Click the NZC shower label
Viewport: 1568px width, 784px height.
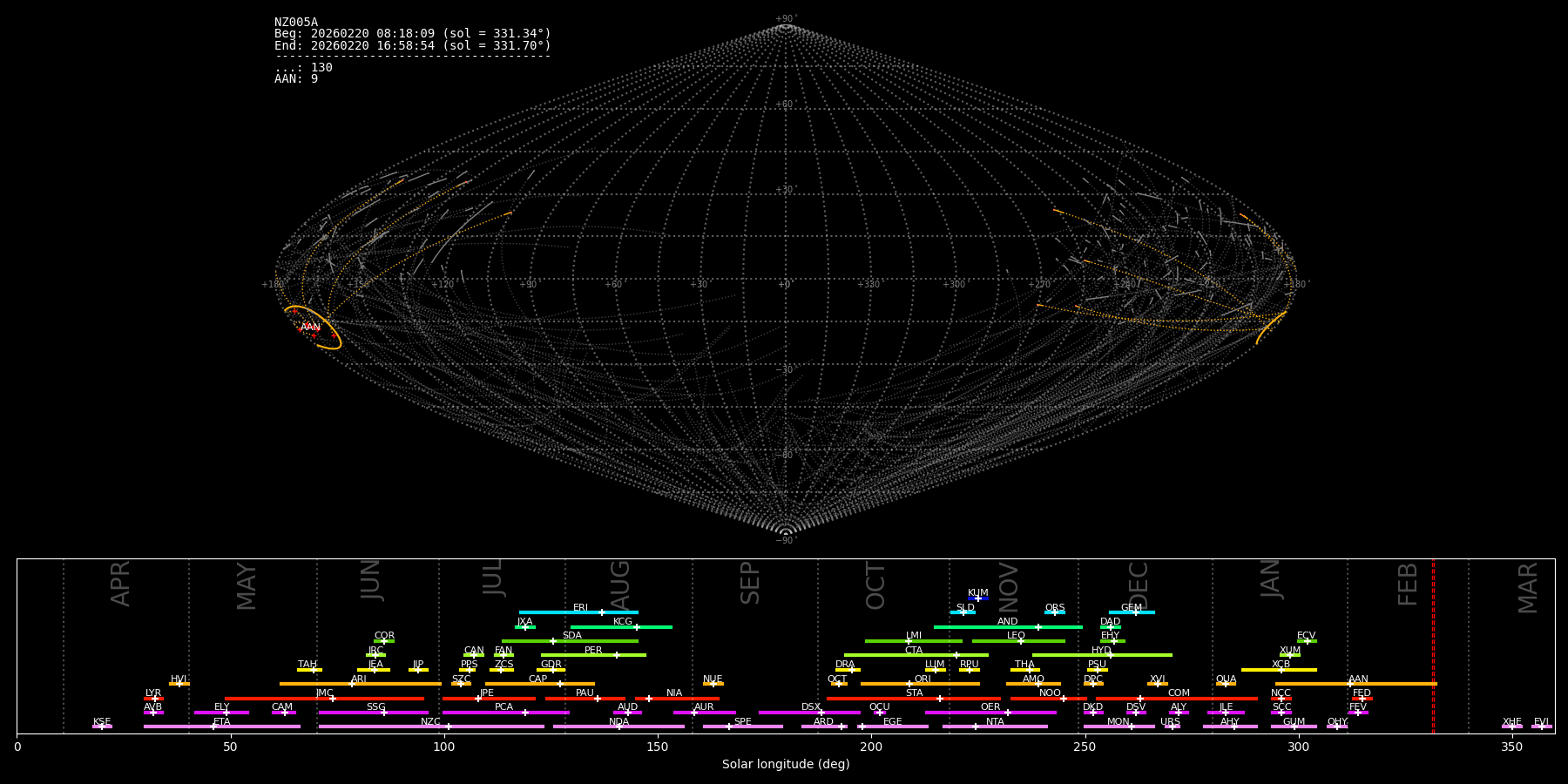pyautogui.click(x=431, y=722)
